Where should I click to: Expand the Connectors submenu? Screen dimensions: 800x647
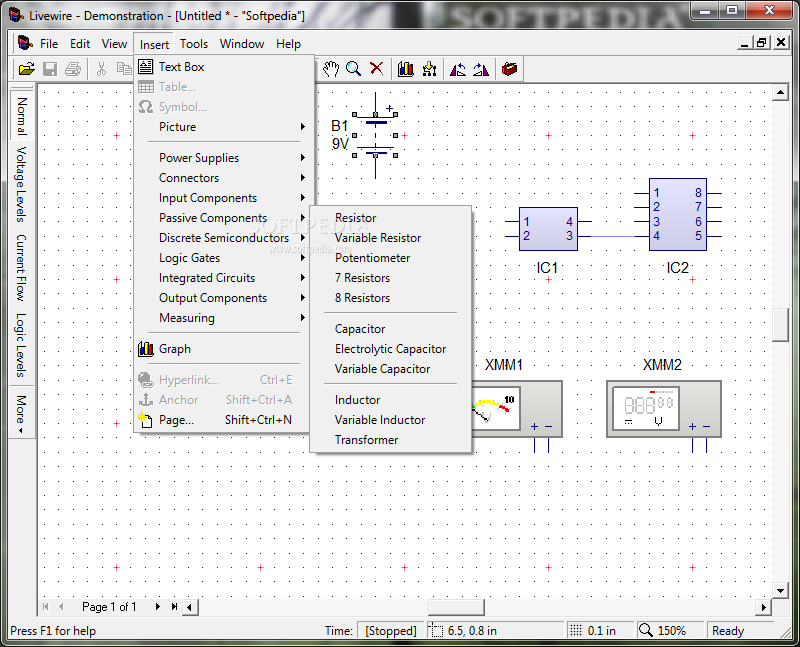tap(223, 178)
